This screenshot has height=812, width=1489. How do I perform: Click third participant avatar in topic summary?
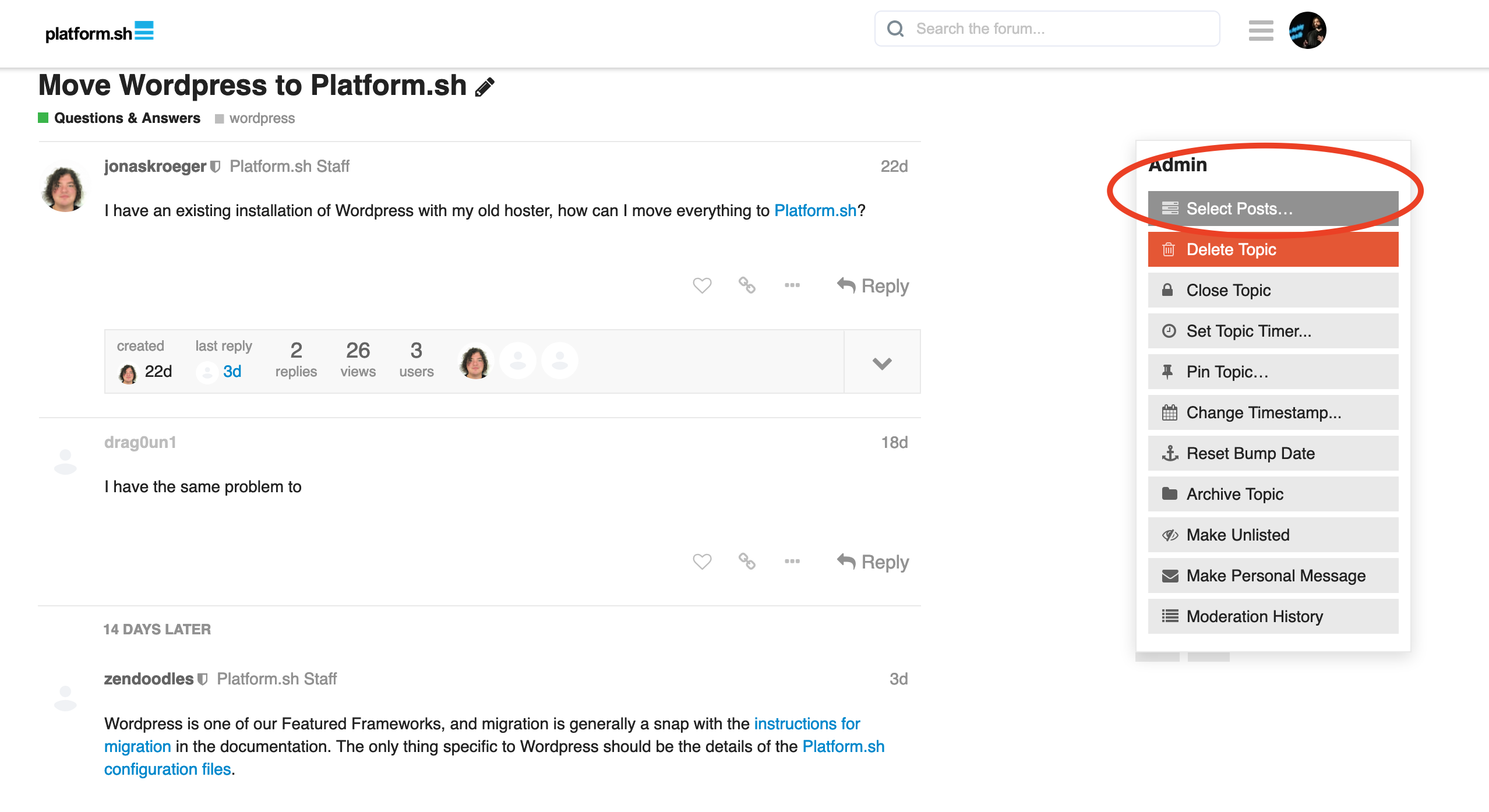(x=560, y=361)
